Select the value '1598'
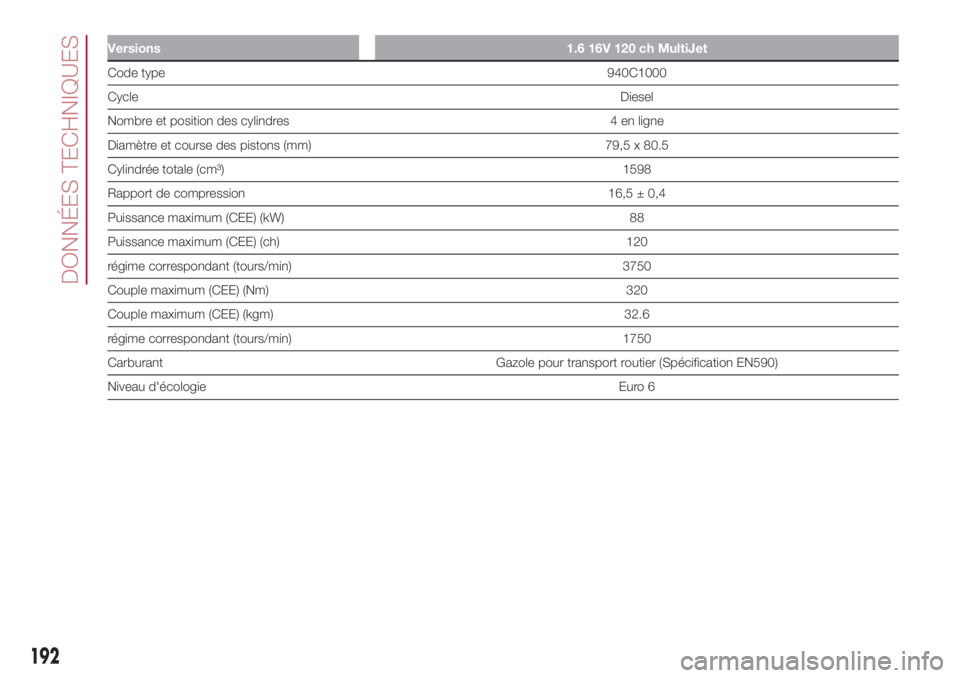Image resolution: width=960 pixels, height=678 pixels. click(637, 170)
